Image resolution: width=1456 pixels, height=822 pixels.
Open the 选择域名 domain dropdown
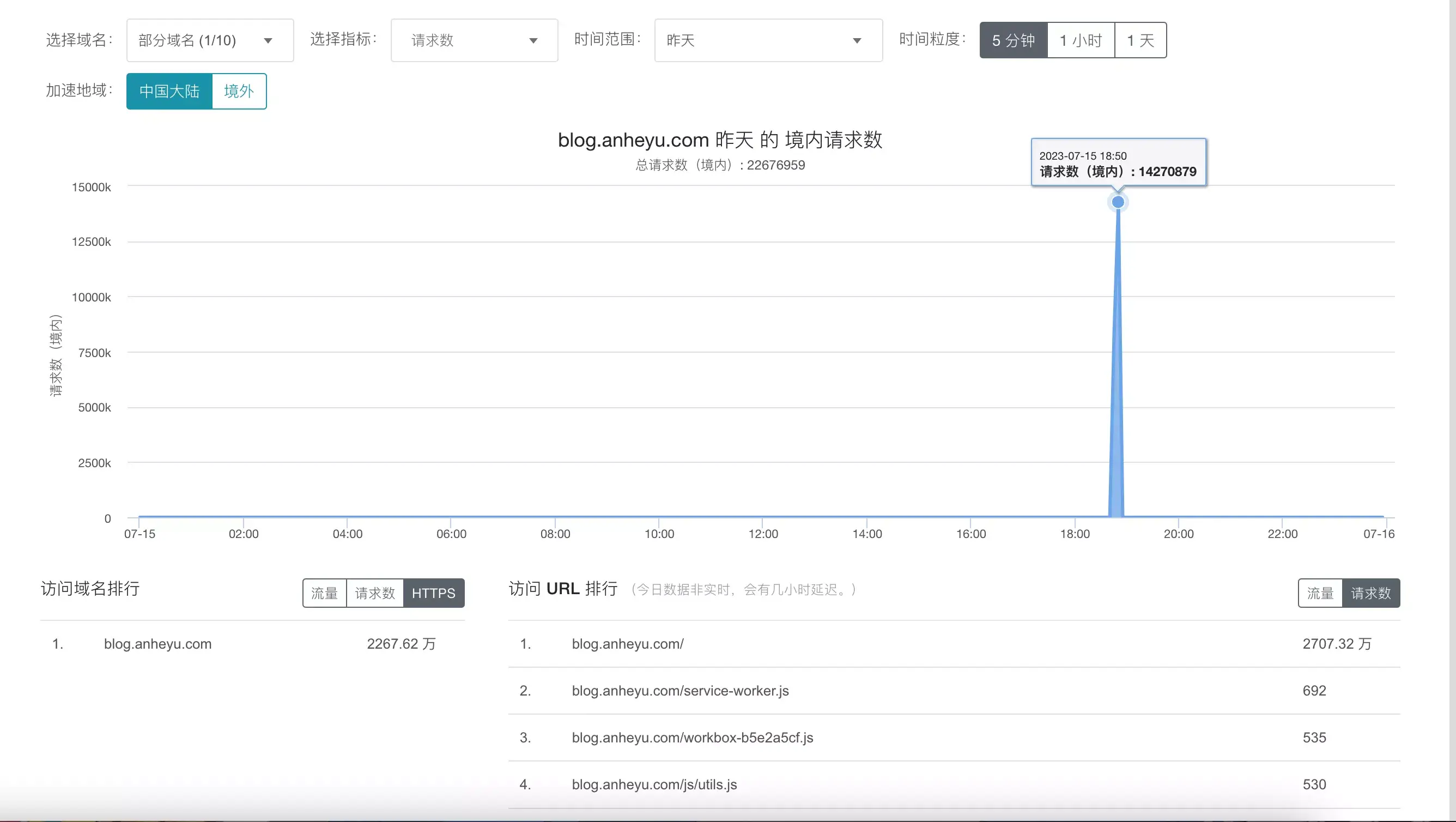coord(210,40)
